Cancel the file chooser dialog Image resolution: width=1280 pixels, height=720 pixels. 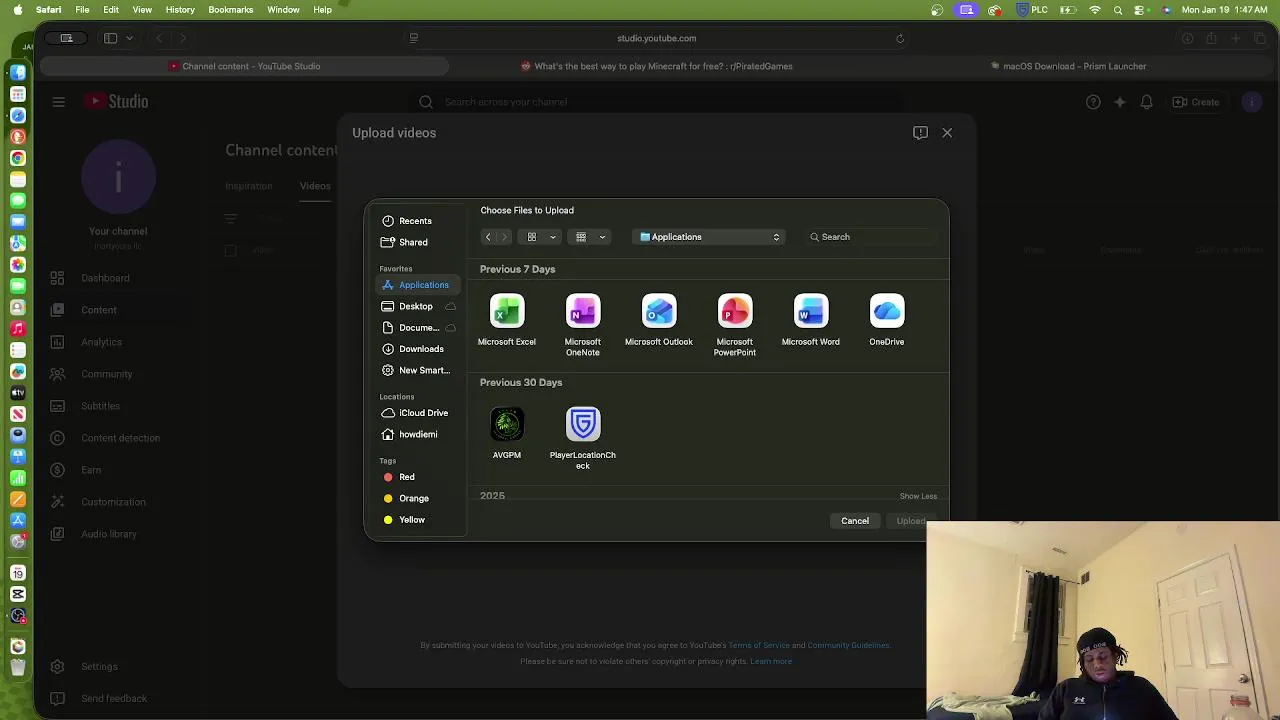pos(855,521)
